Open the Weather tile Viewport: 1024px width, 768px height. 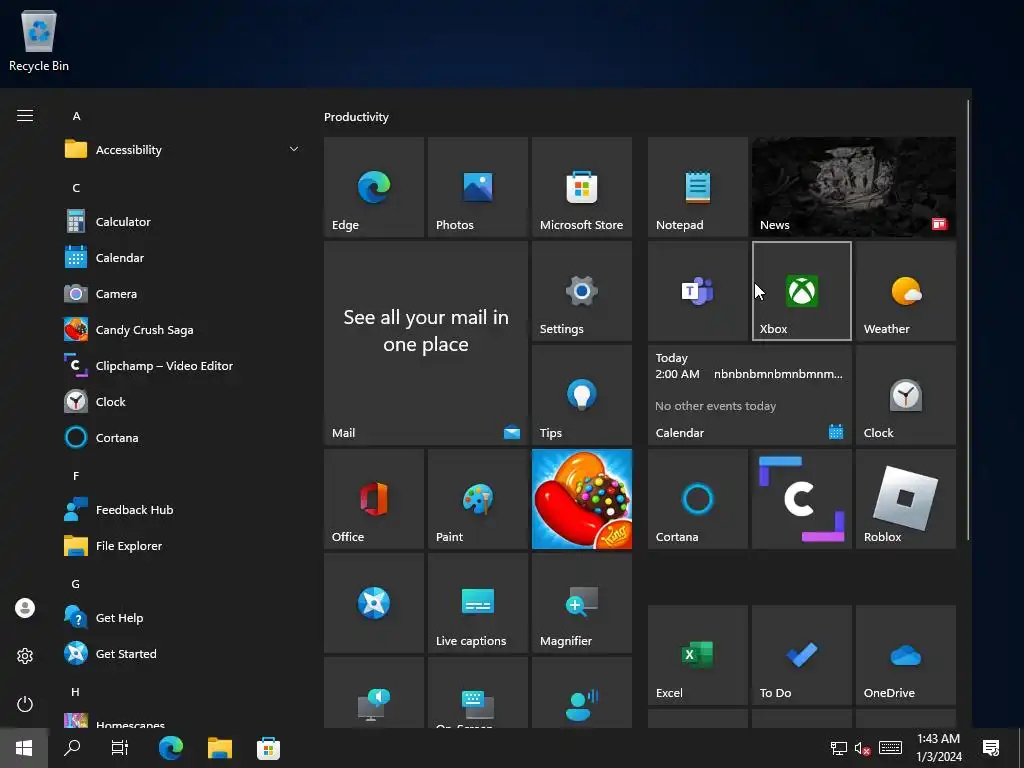pos(906,291)
